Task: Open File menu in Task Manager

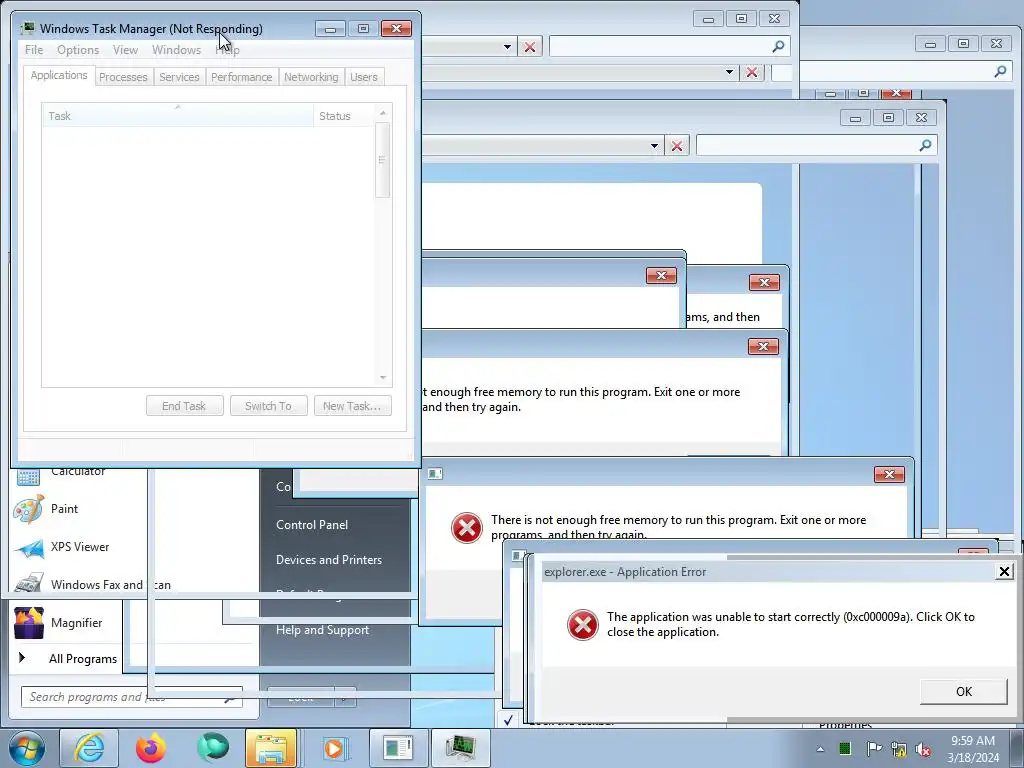Action: click(34, 50)
